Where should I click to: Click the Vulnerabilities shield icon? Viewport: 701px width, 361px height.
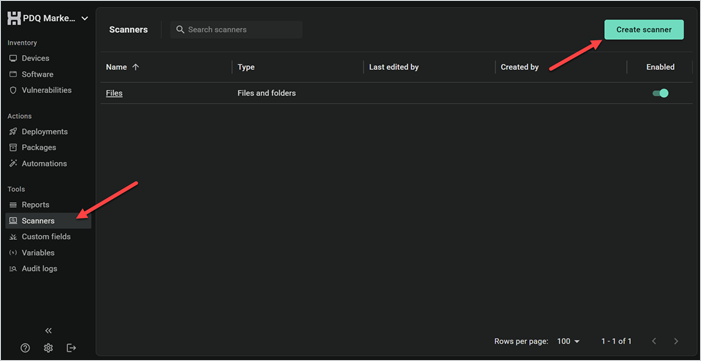pos(13,90)
